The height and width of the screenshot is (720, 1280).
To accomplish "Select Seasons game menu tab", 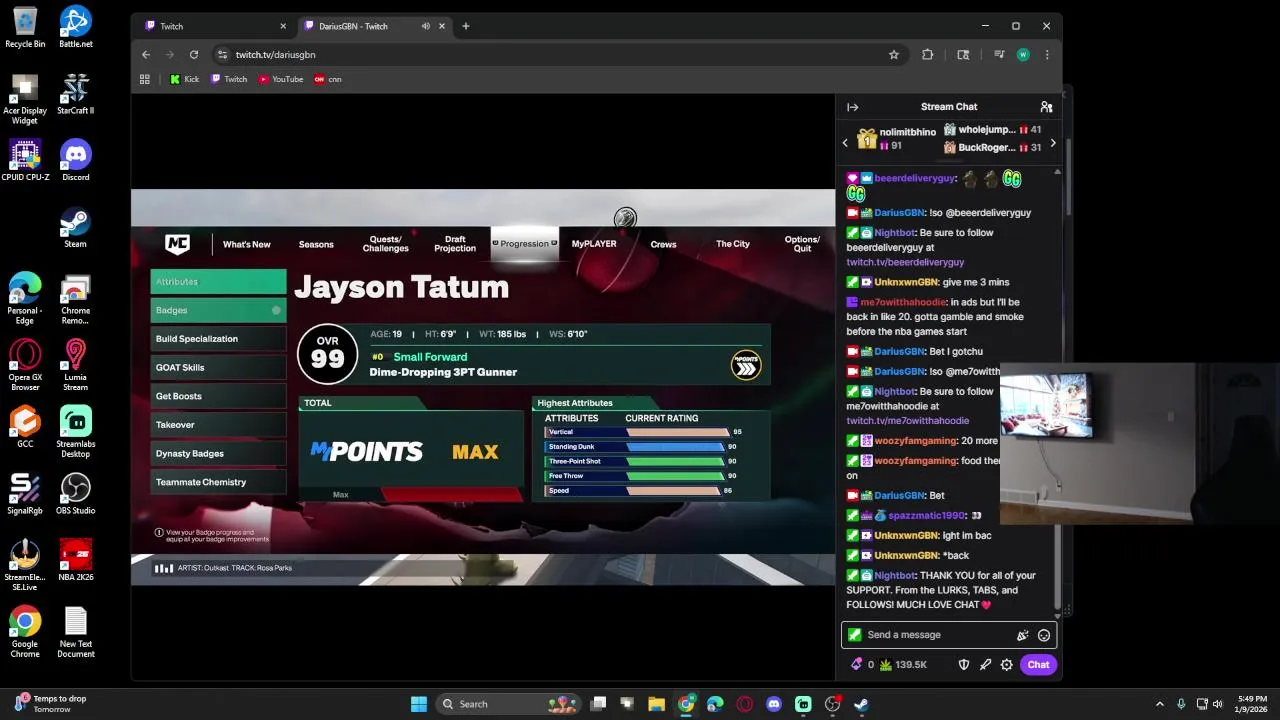I will click(316, 244).
